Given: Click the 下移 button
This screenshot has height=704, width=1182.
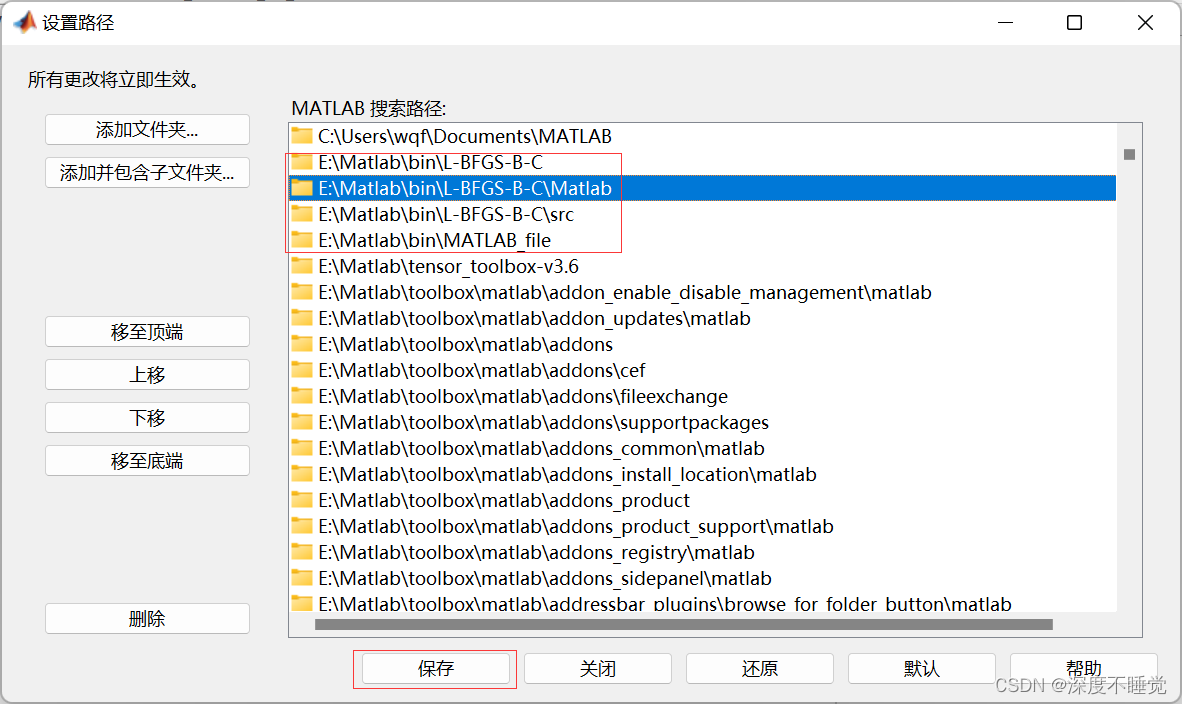Looking at the screenshot, I should 147,418.
